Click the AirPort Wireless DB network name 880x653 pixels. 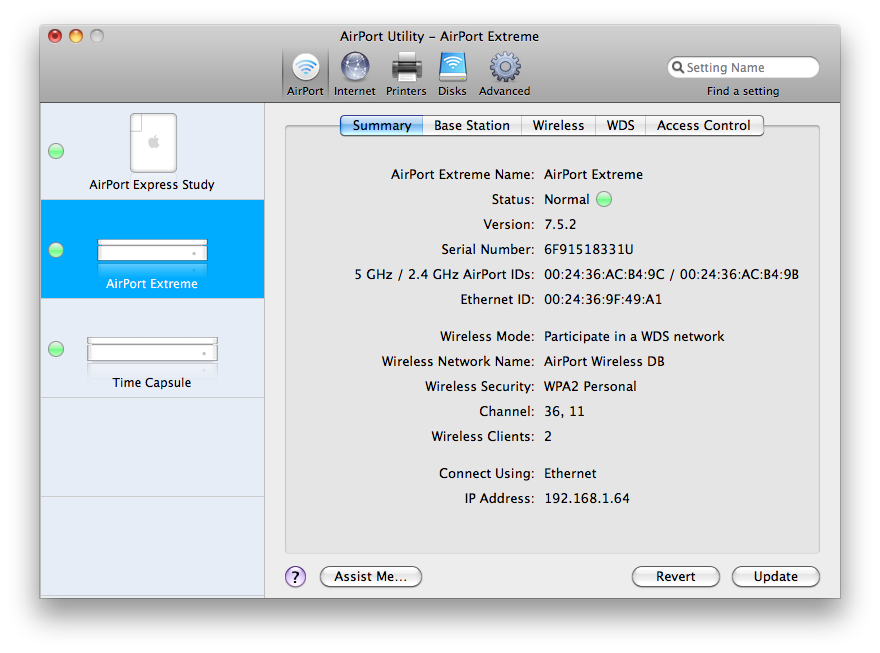604,361
